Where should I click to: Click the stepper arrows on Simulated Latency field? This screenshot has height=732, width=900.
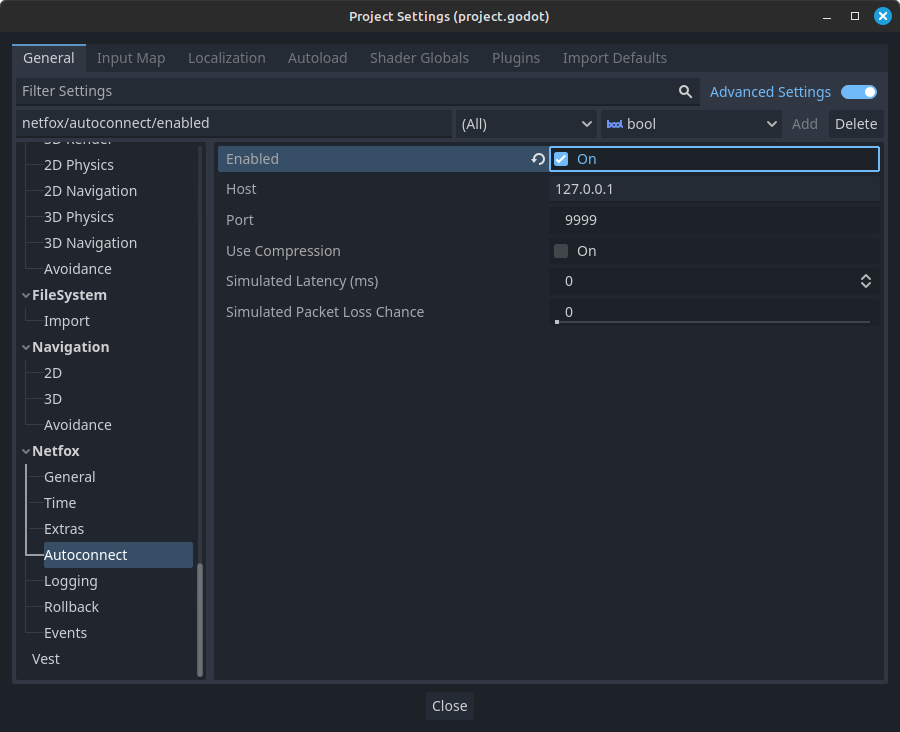(x=866, y=281)
